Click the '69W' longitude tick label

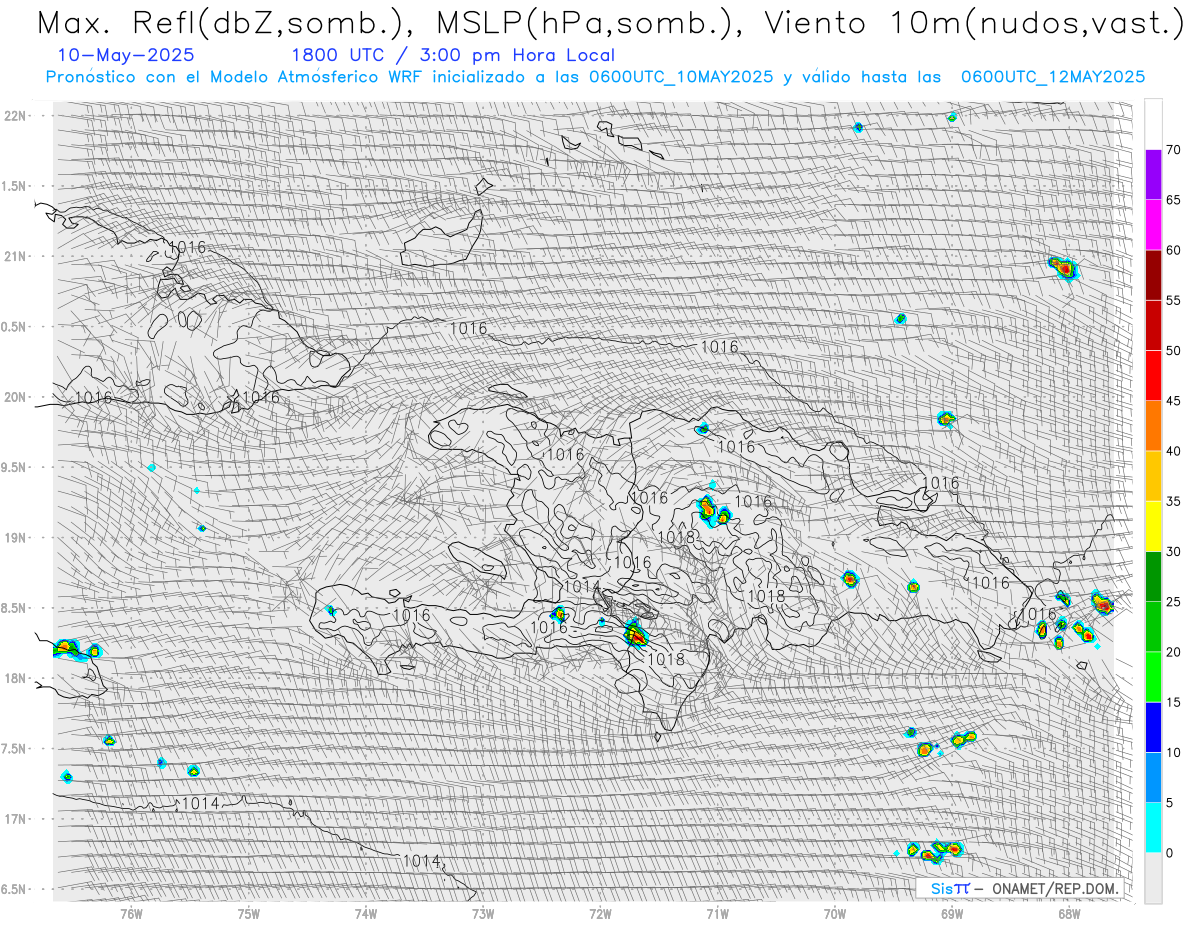952,913
